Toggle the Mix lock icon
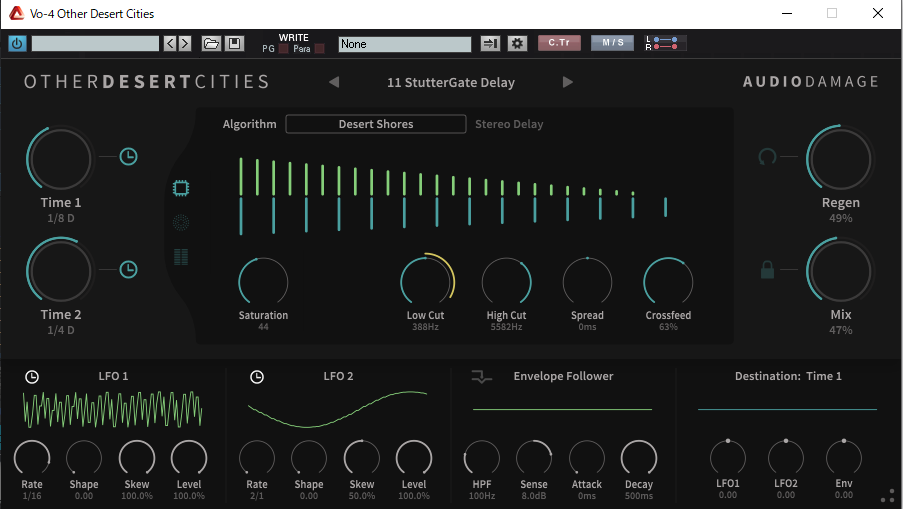The height and width of the screenshot is (509, 903). coord(767,269)
